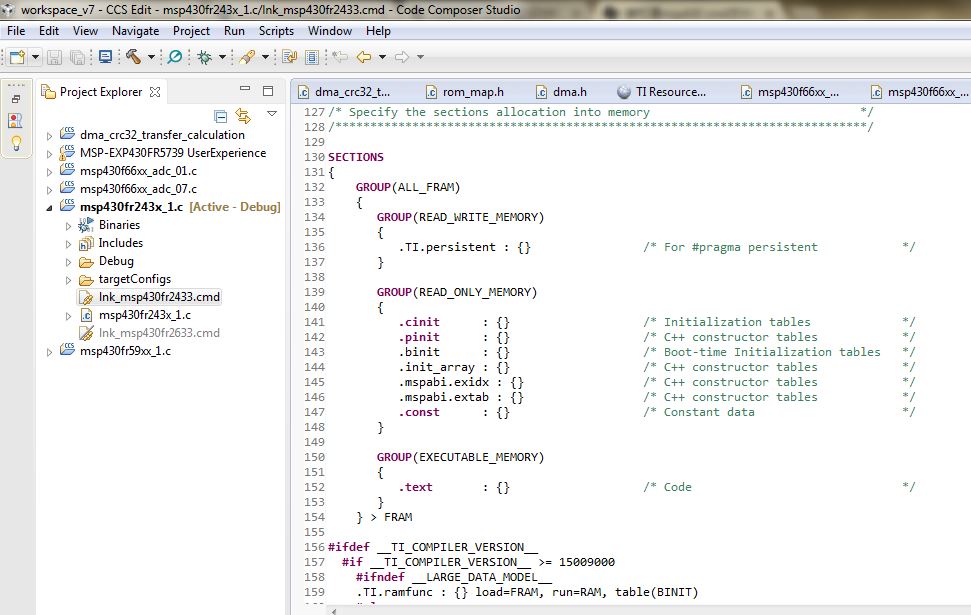The height and width of the screenshot is (615, 971).
Task: Select msp430fr59xx_1.c project in tree
Action: tap(125, 351)
